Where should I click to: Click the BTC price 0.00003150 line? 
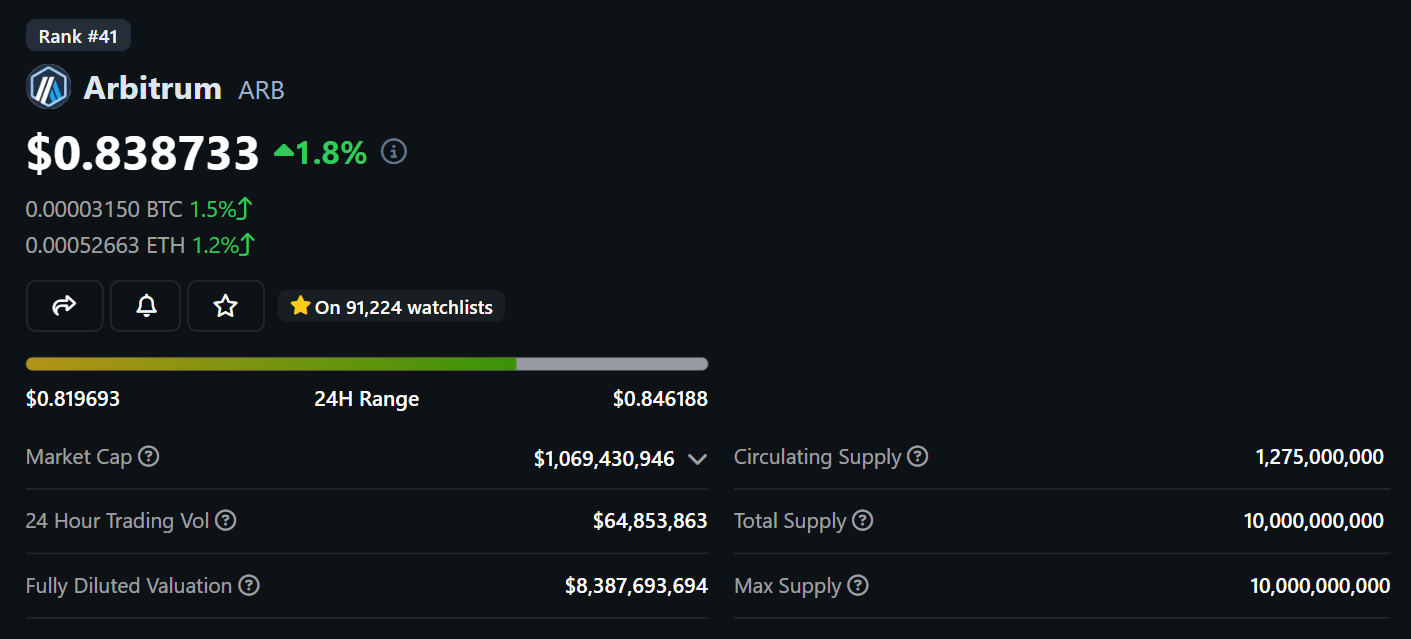click(x=104, y=210)
